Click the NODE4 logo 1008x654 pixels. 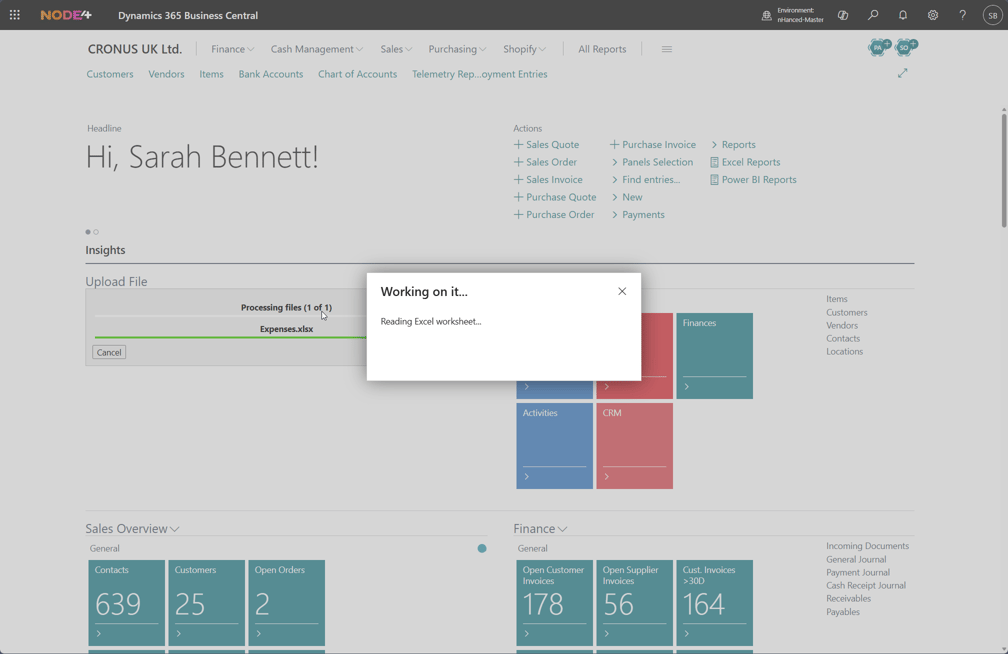[66, 15]
